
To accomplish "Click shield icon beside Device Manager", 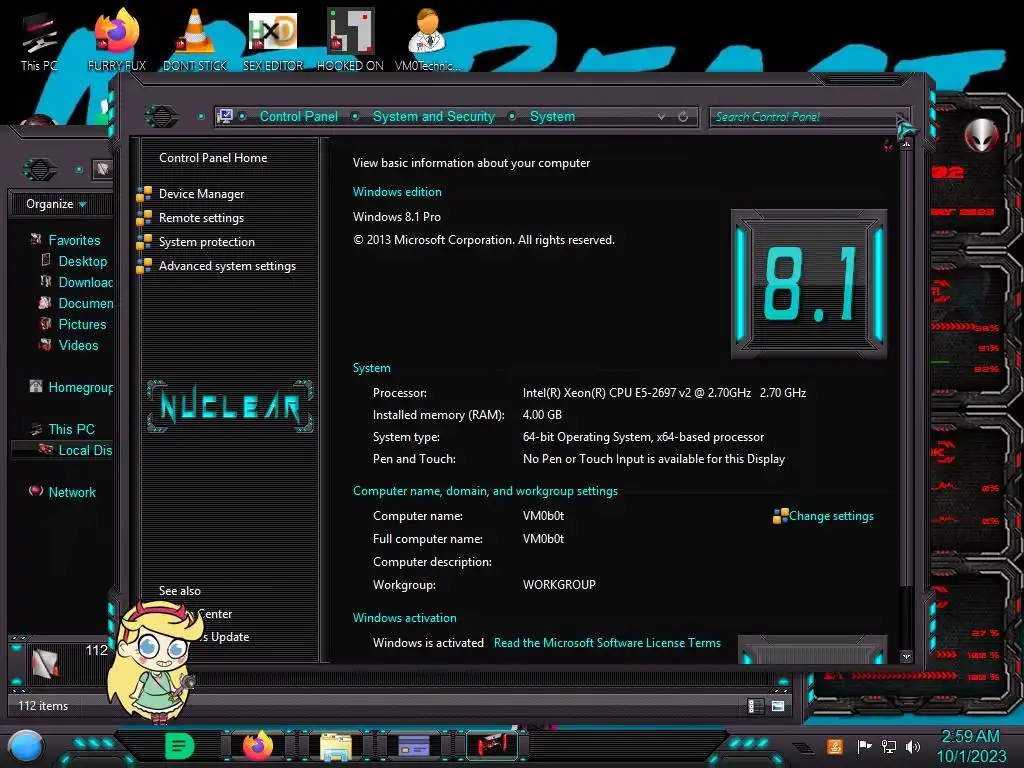I will click(144, 194).
